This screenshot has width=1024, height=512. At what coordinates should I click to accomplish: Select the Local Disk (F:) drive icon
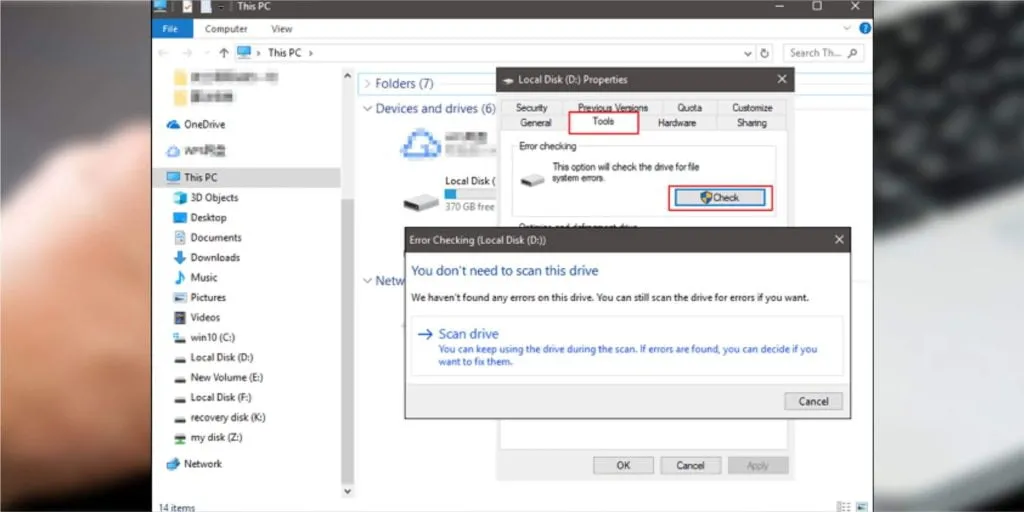click(180, 398)
